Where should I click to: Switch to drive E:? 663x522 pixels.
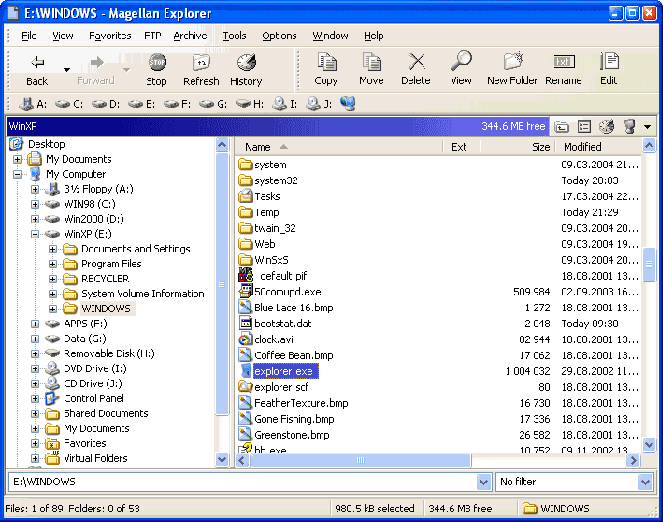tap(141, 104)
